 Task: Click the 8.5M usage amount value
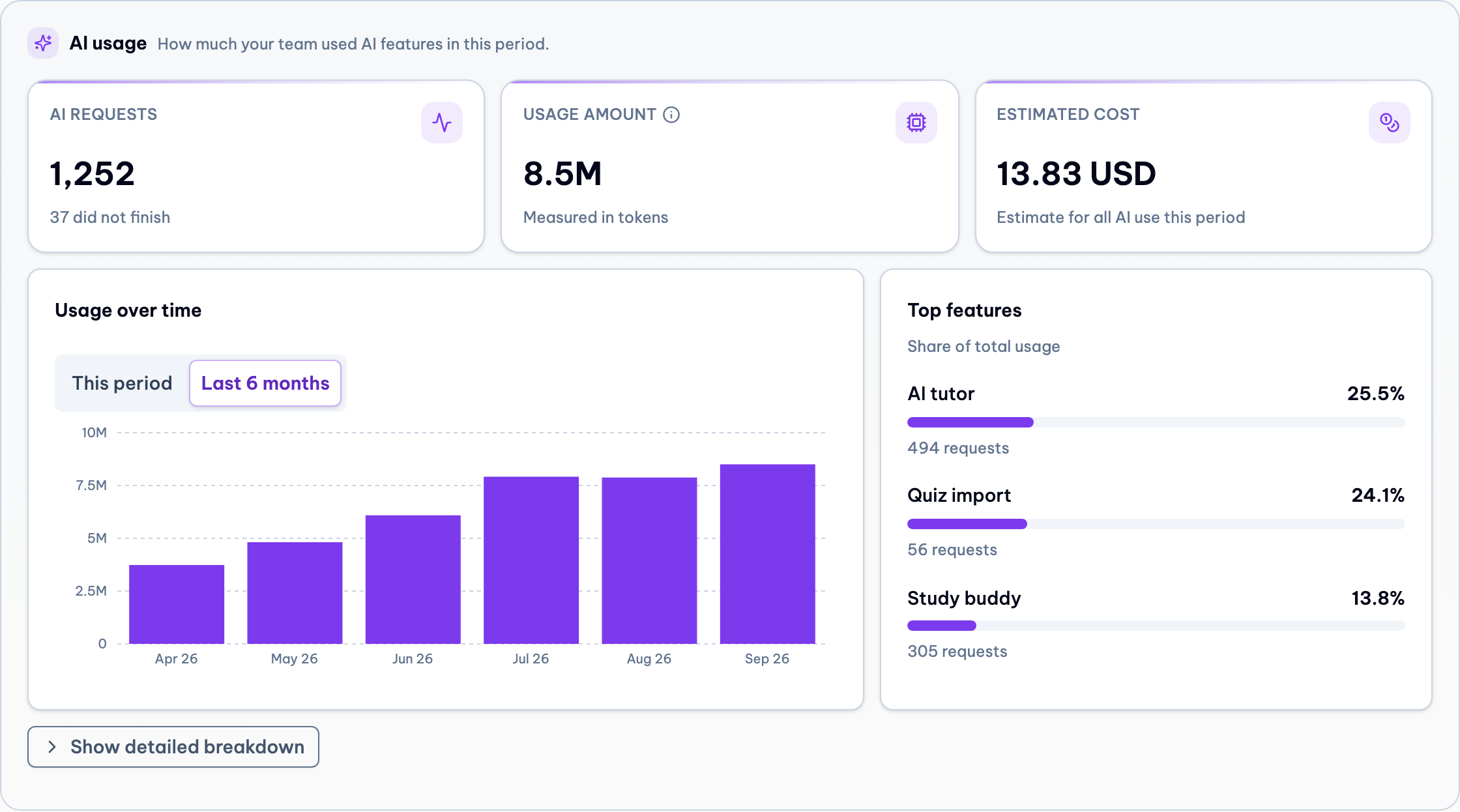tap(562, 174)
